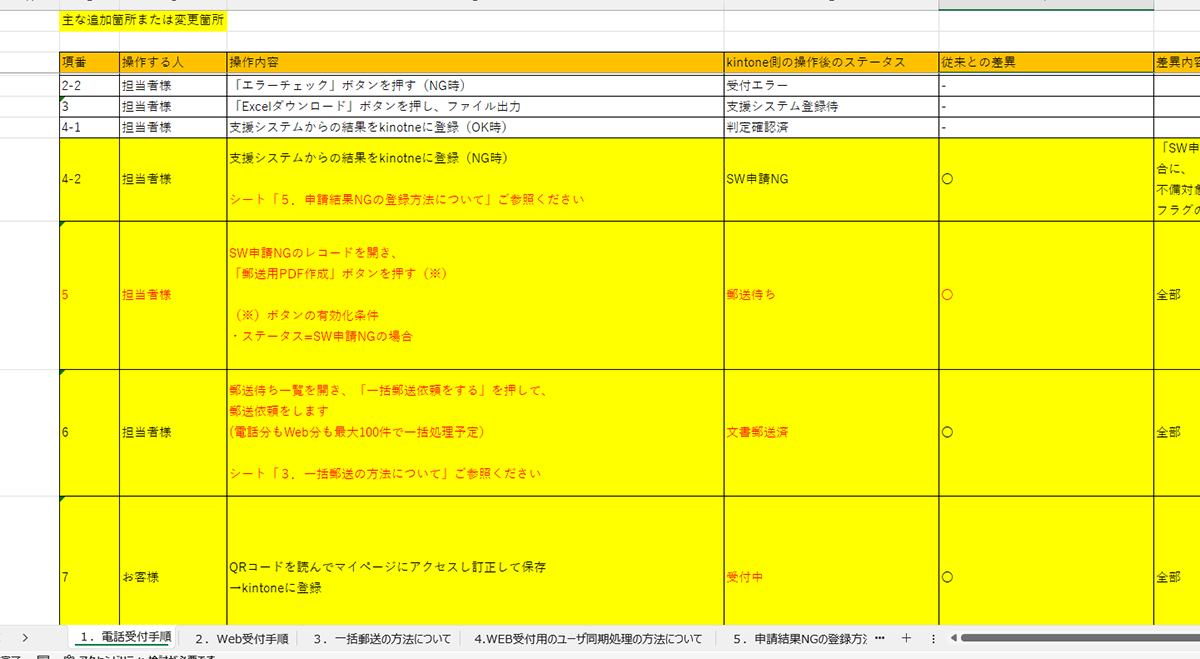Viewport: 1200px width, 659px height.
Task: Switch to the 1．電話受付手順 sheet tab
Action: coord(124,637)
